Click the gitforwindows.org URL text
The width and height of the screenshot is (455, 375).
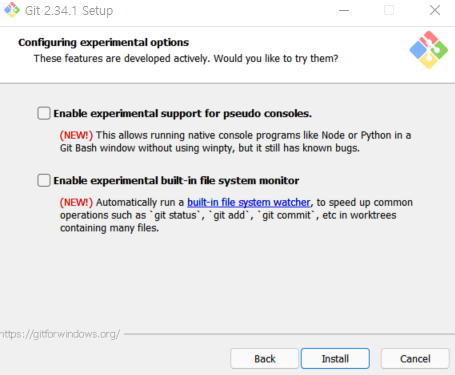pos(60,334)
